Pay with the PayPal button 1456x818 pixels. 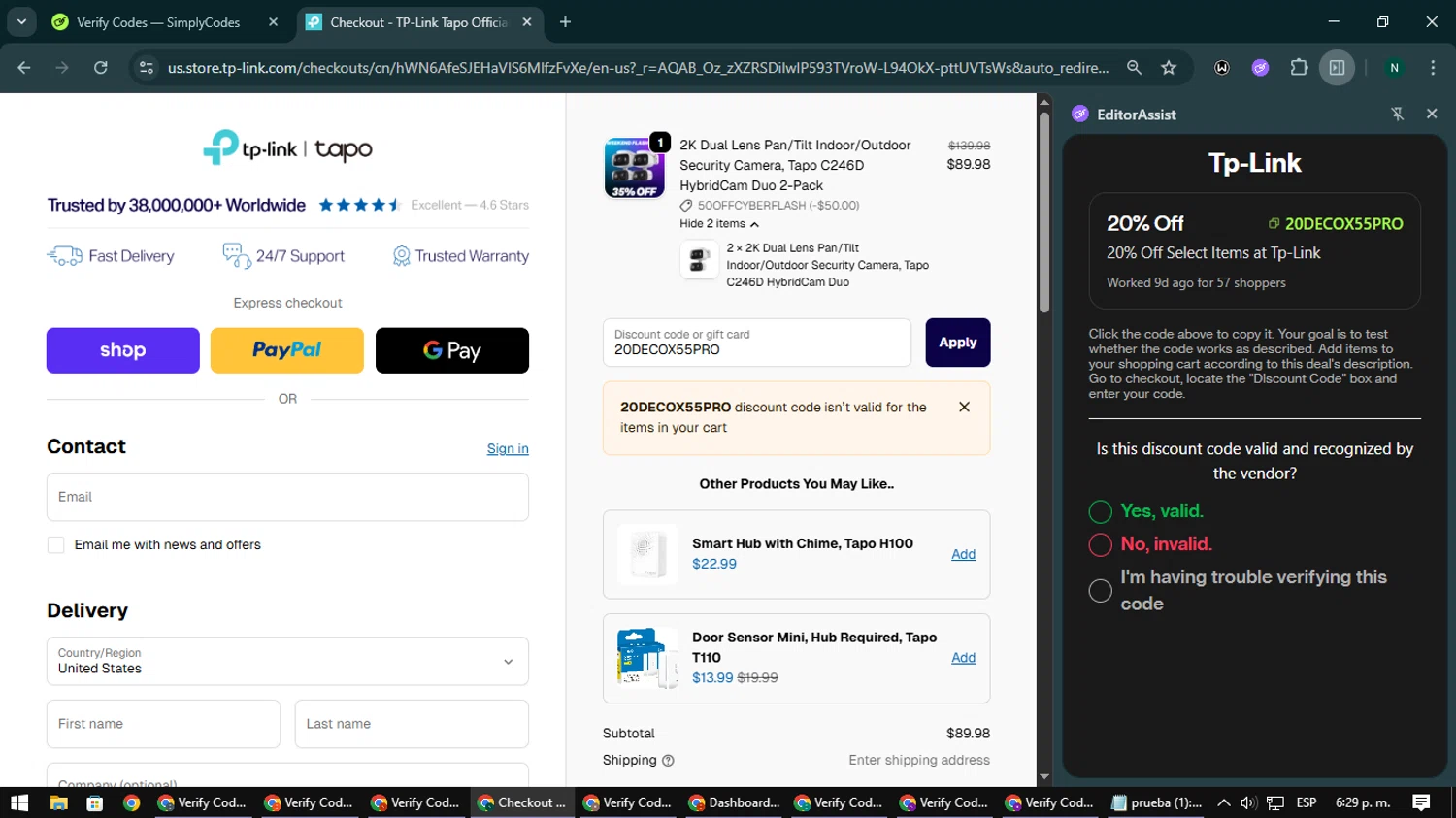[x=287, y=350]
